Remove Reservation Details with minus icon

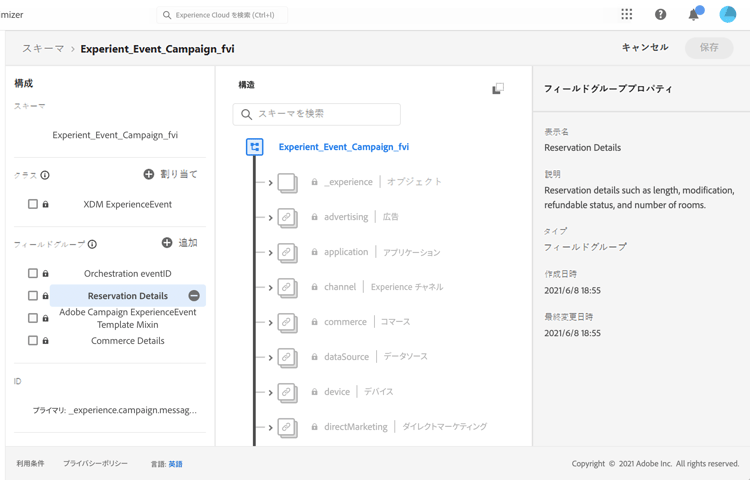point(194,295)
